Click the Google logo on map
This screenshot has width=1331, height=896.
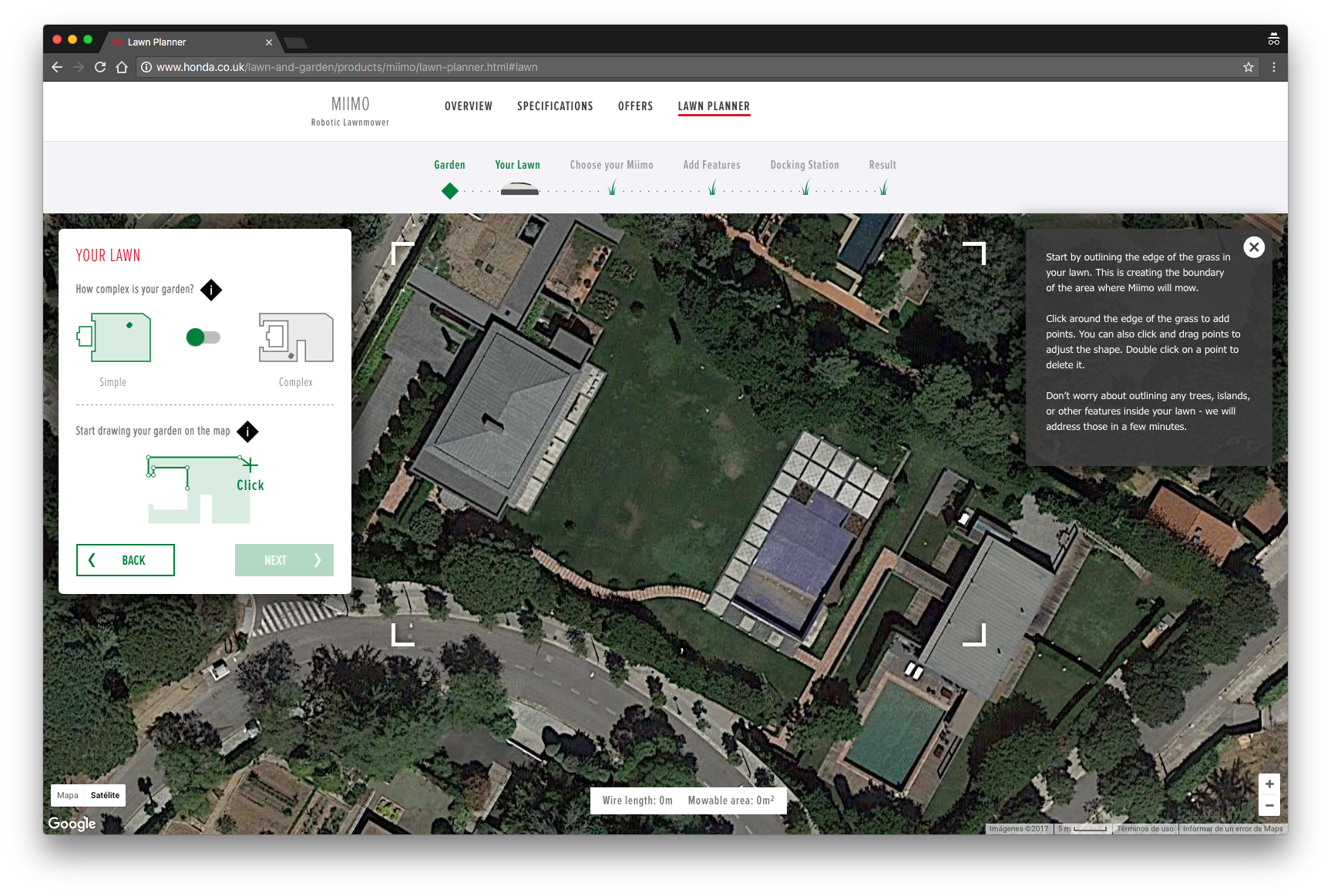(72, 823)
